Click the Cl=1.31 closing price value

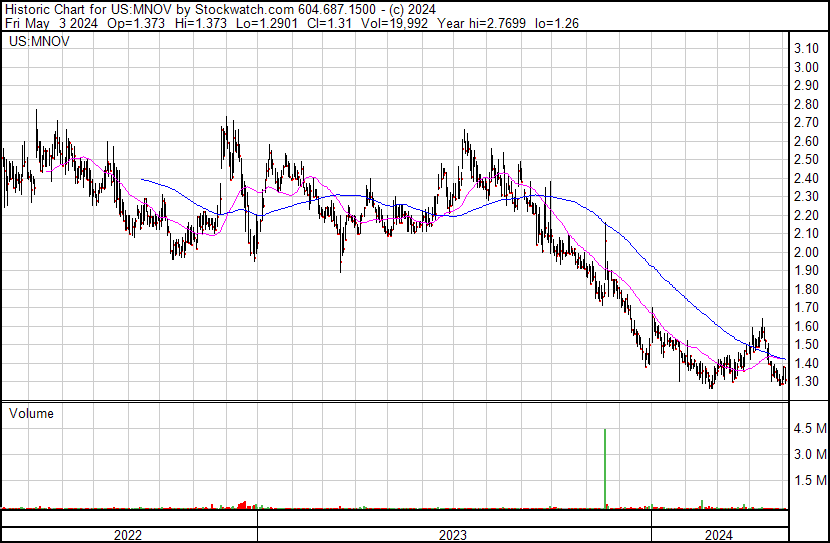click(x=329, y=23)
